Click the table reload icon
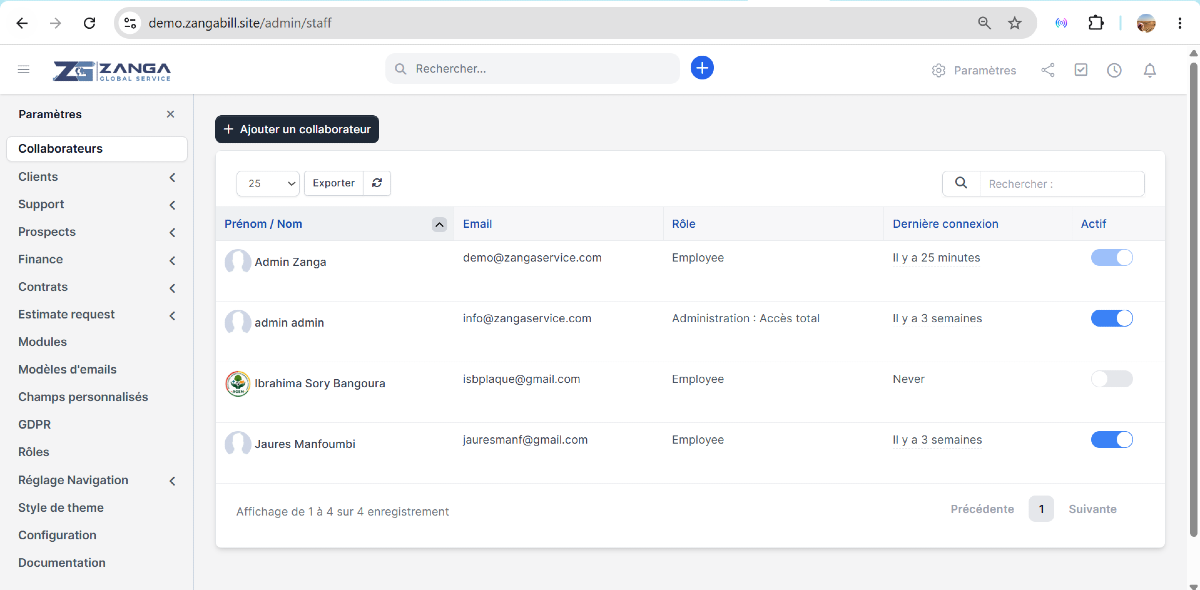Image resolution: width=1200 pixels, height=590 pixels. (x=377, y=183)
